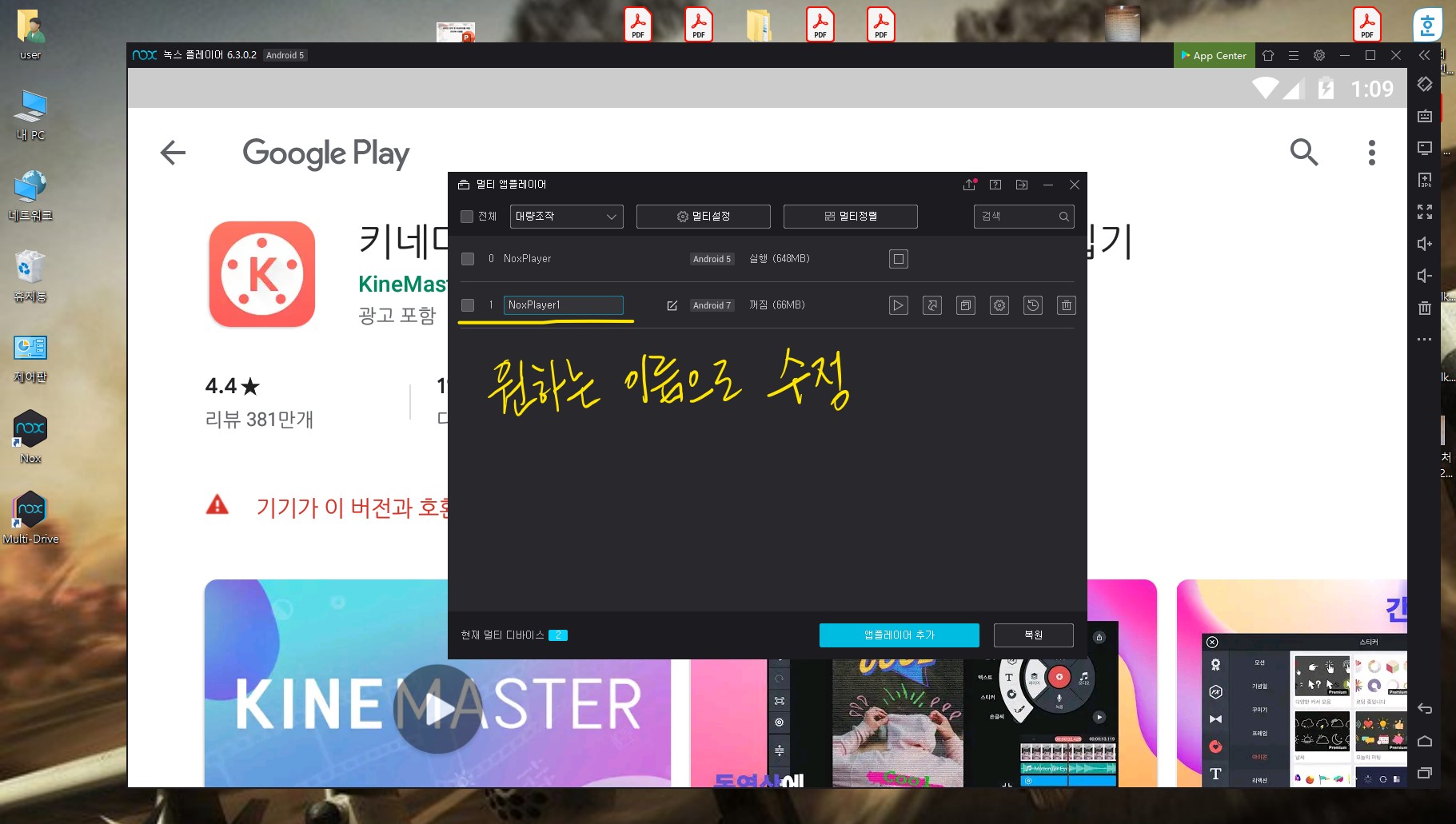Open 제어판 control panel desktop icon
Screen dimensions: 1456x824
(30, 358)
